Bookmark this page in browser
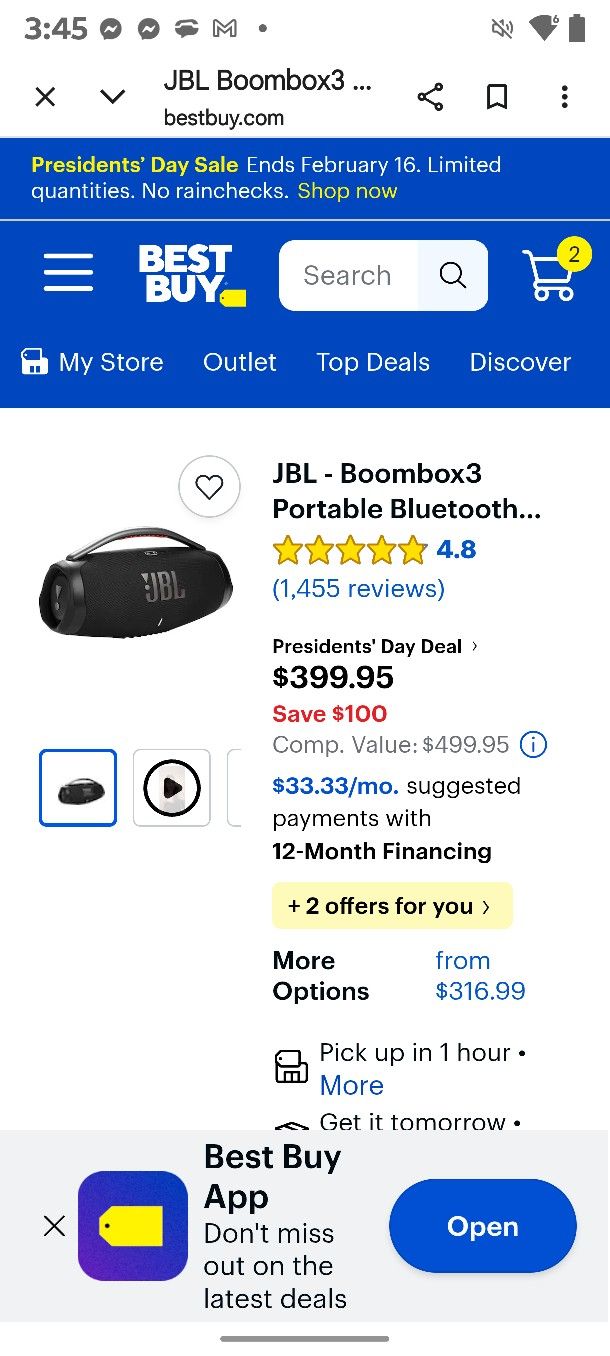 (x=497, y=97)
